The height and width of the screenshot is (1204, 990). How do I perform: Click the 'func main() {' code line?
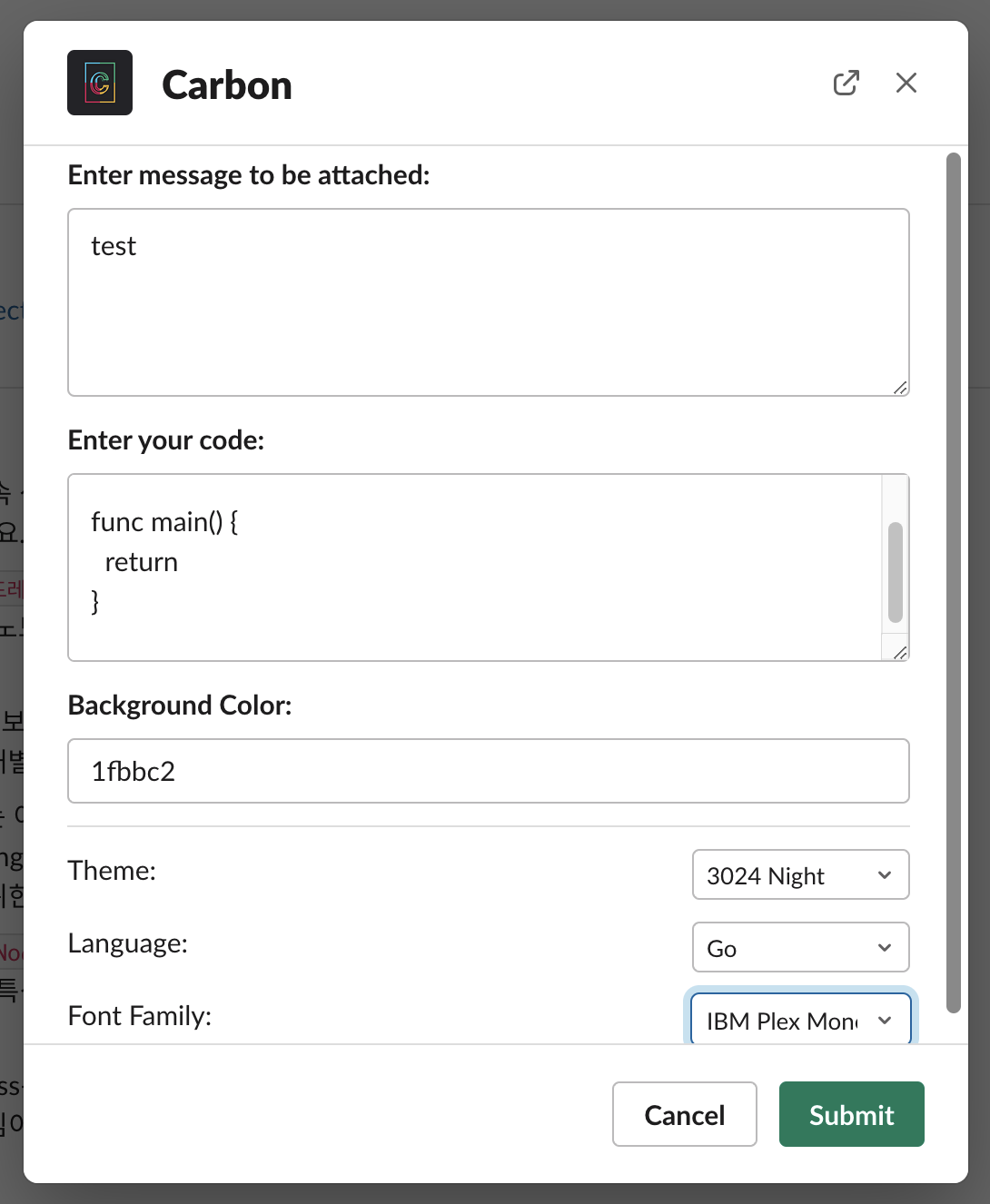point(164,522)
